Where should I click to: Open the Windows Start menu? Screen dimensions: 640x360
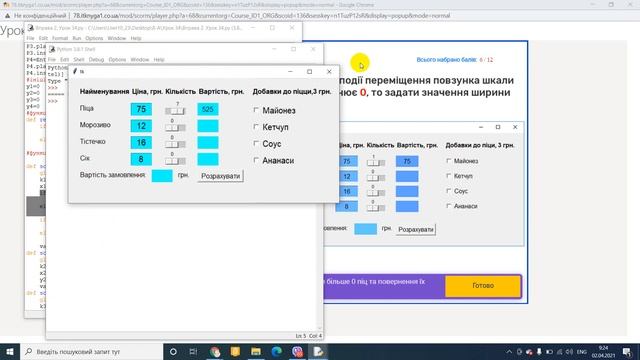click(10, 351)
